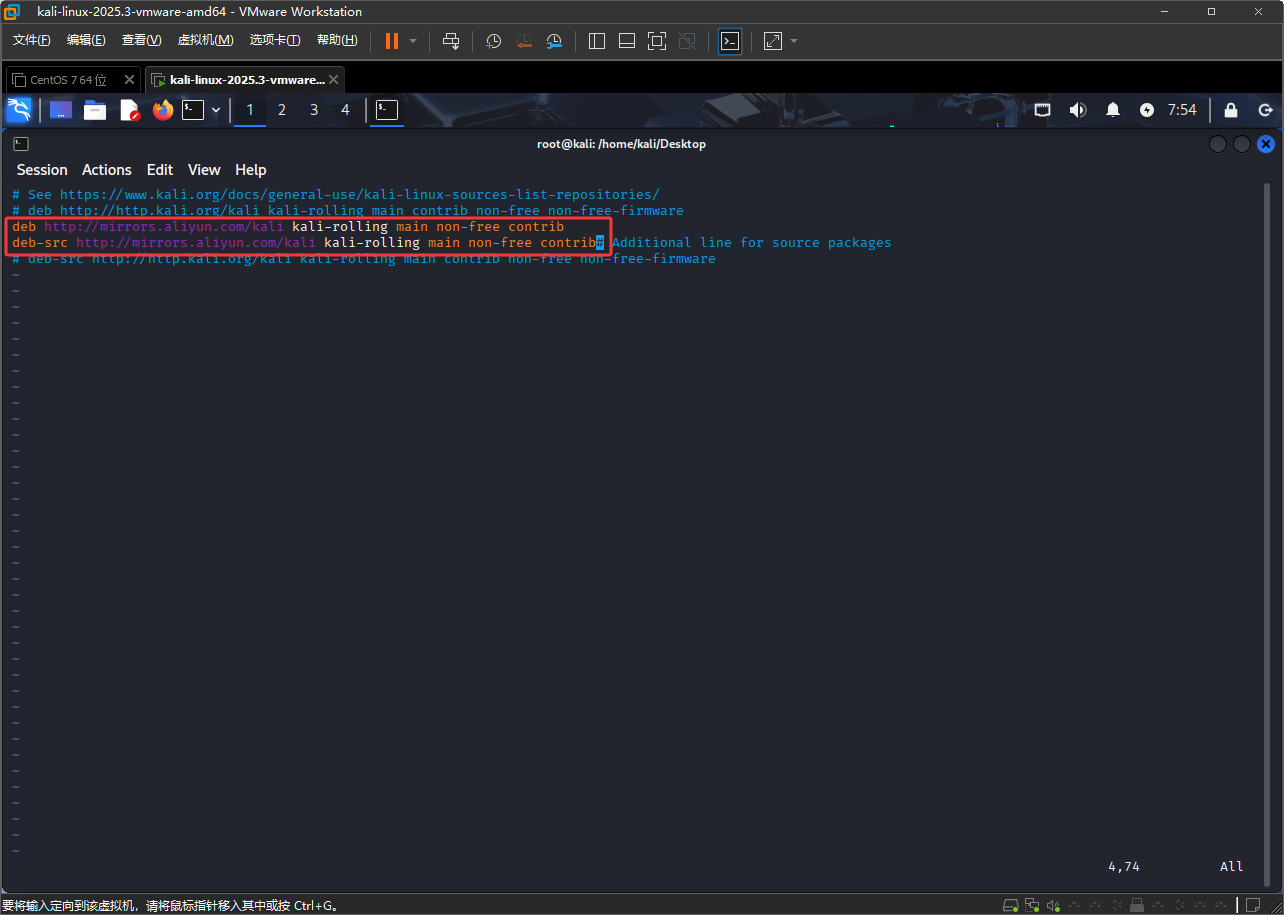Image resolution: width=1284 pixels, height=915 pixels.
Task: Open the Kali notifications bell
Action: point(1113,110)
